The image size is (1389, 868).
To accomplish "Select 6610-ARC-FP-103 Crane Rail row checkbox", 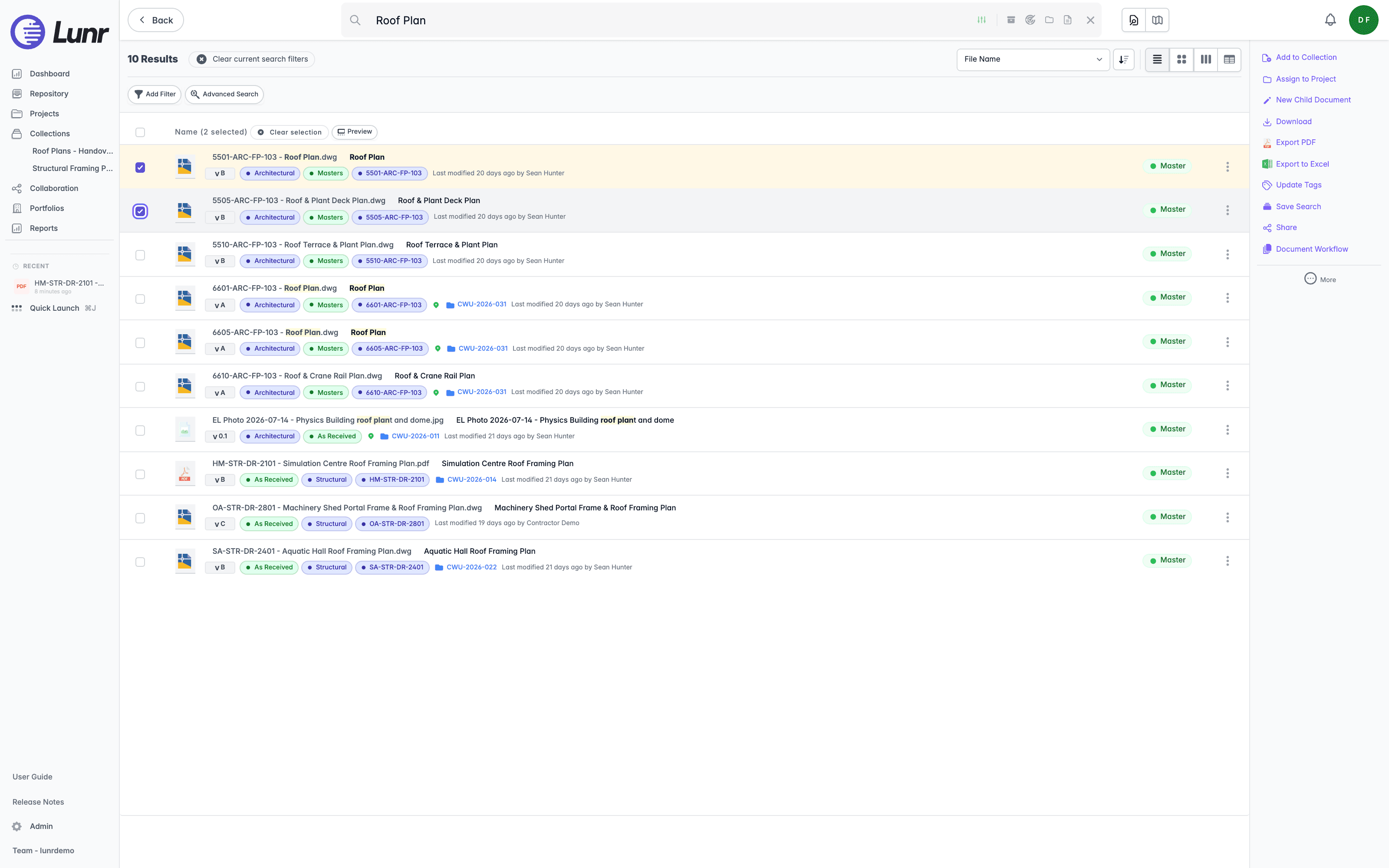I will pos(140,386).
